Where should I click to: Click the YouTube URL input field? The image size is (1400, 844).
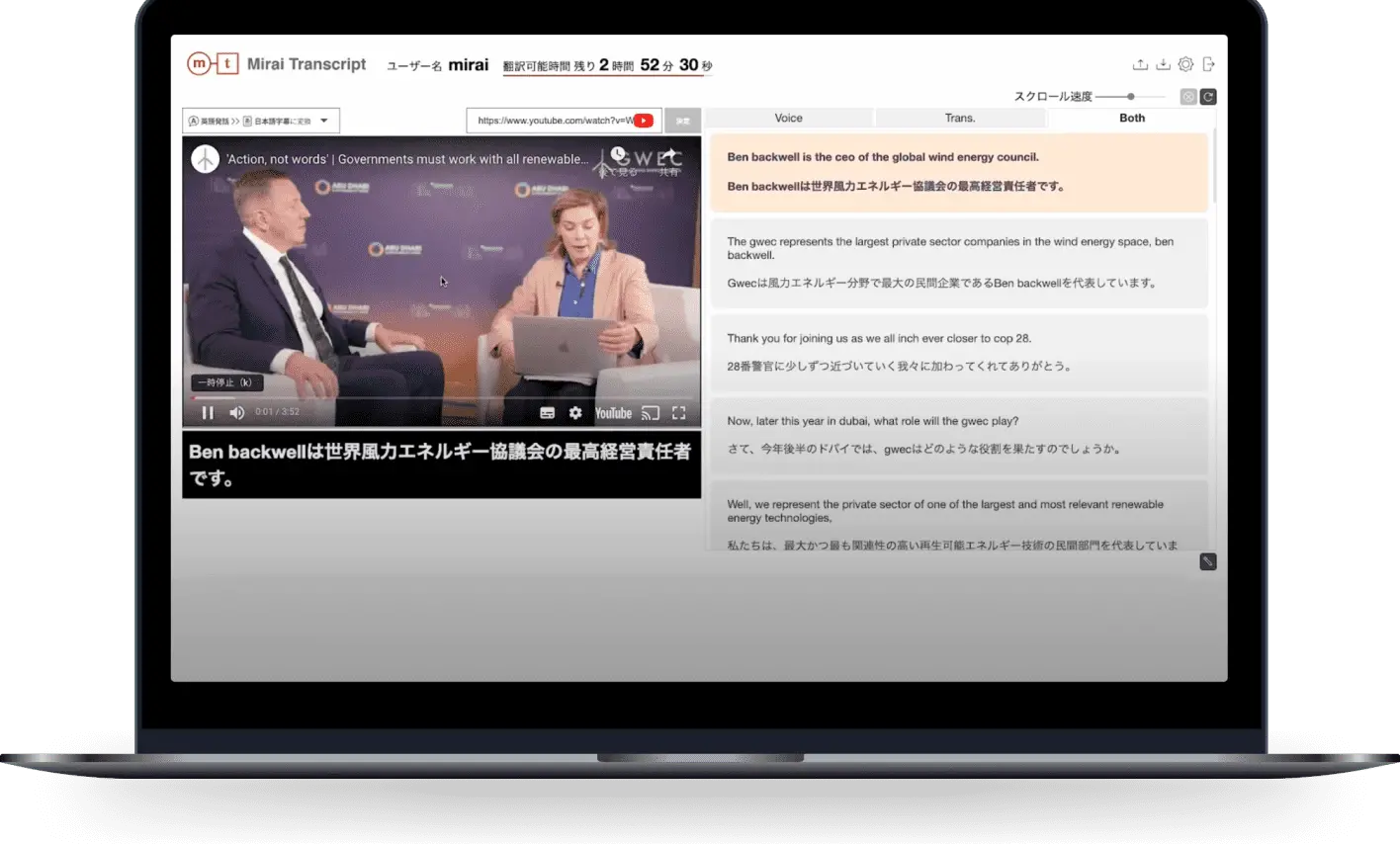pos(552,121)
